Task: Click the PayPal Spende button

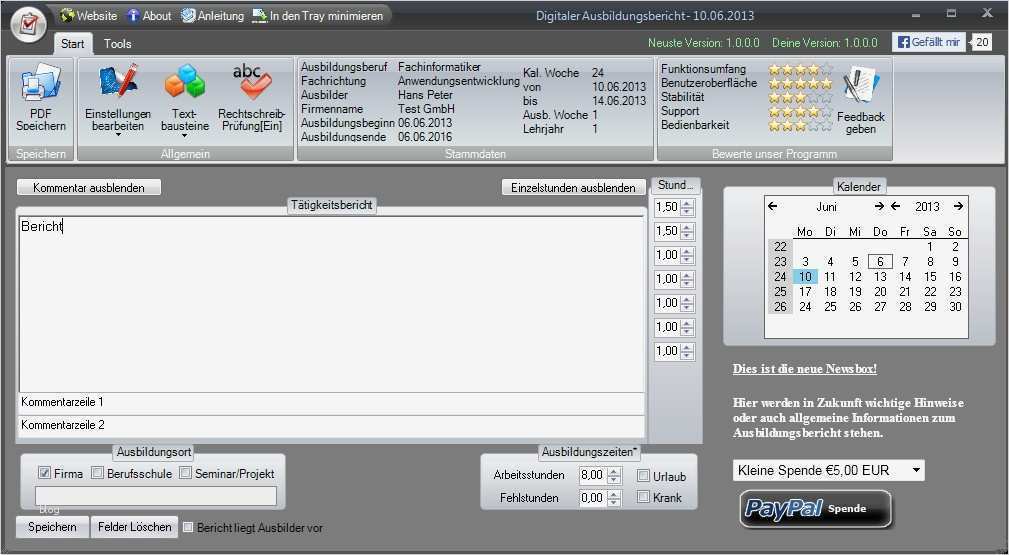Action: tap(815, 509)
